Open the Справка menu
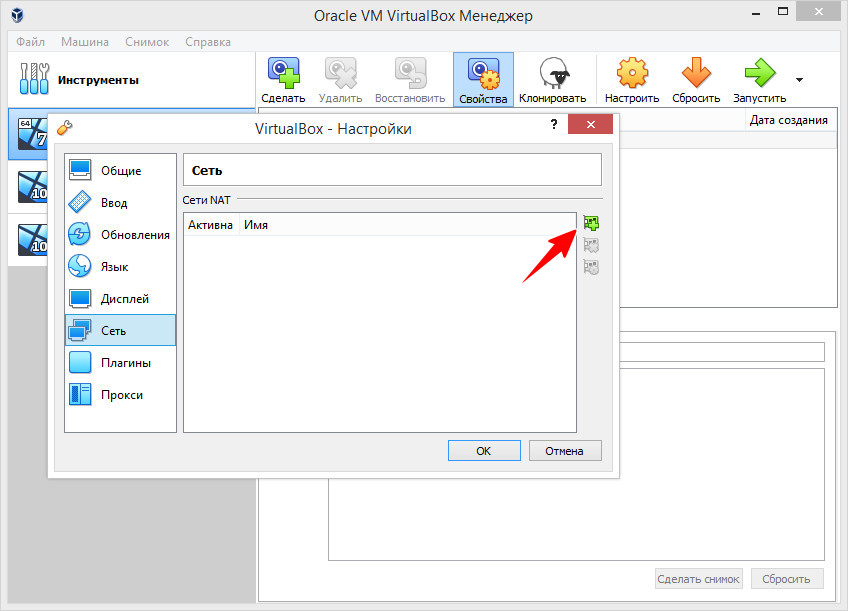 point(208,42)
